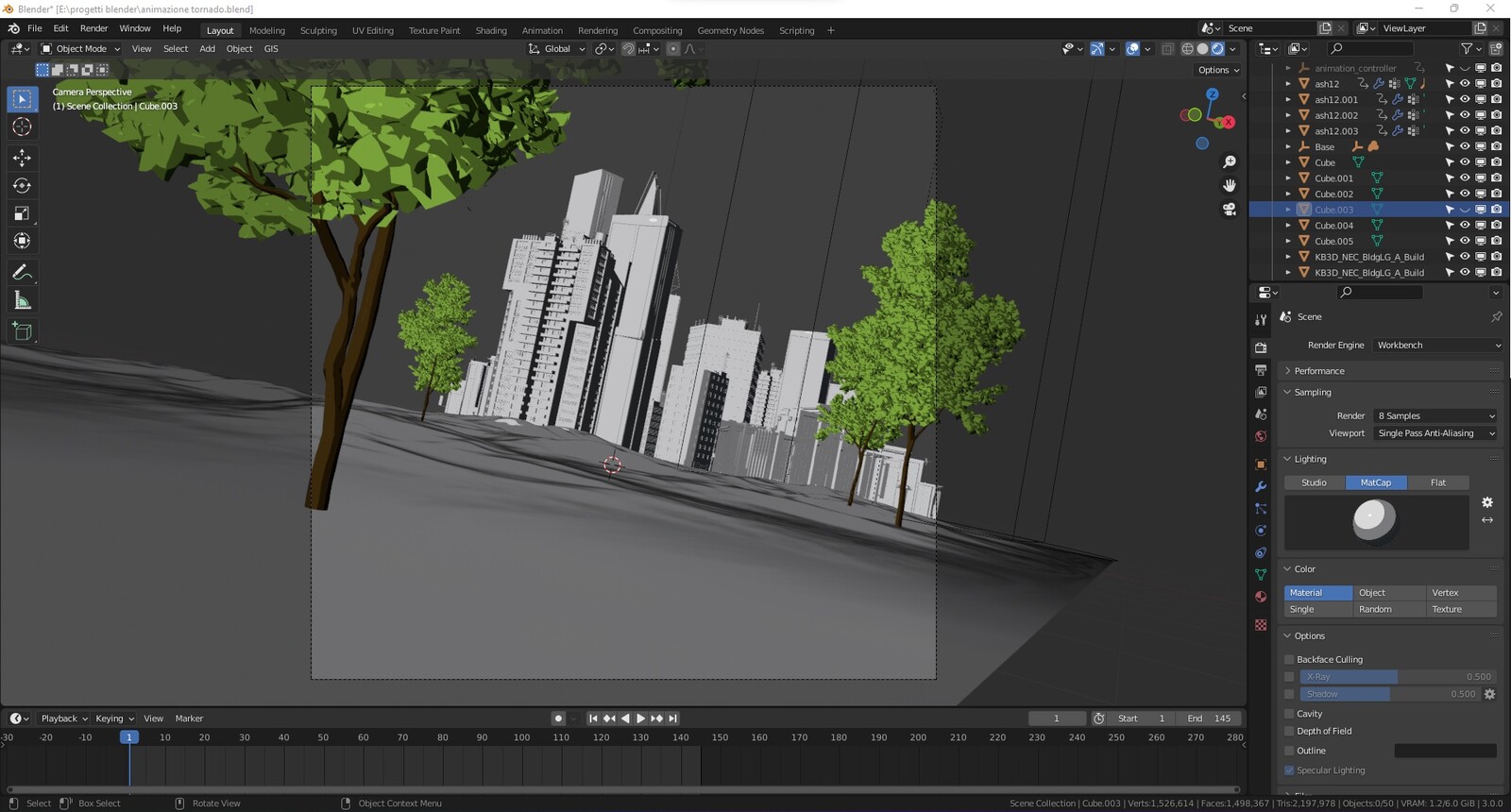Select the Select Box tool in toolbar
This screenshot has width=1511, height=812.
coord(22,99)
